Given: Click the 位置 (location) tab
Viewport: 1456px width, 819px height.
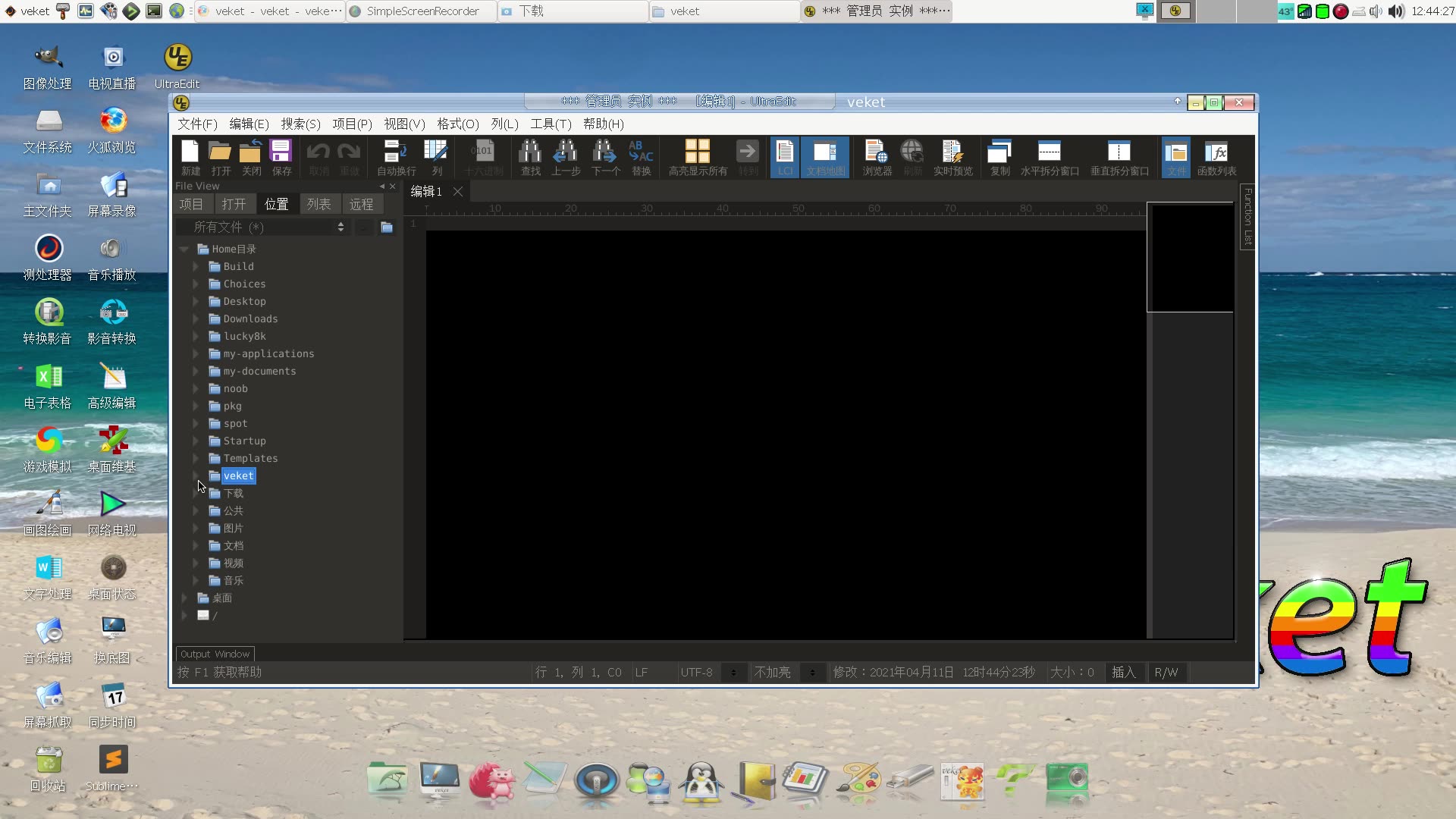Looking at the screenshot, I should click(x=277, y=204).
